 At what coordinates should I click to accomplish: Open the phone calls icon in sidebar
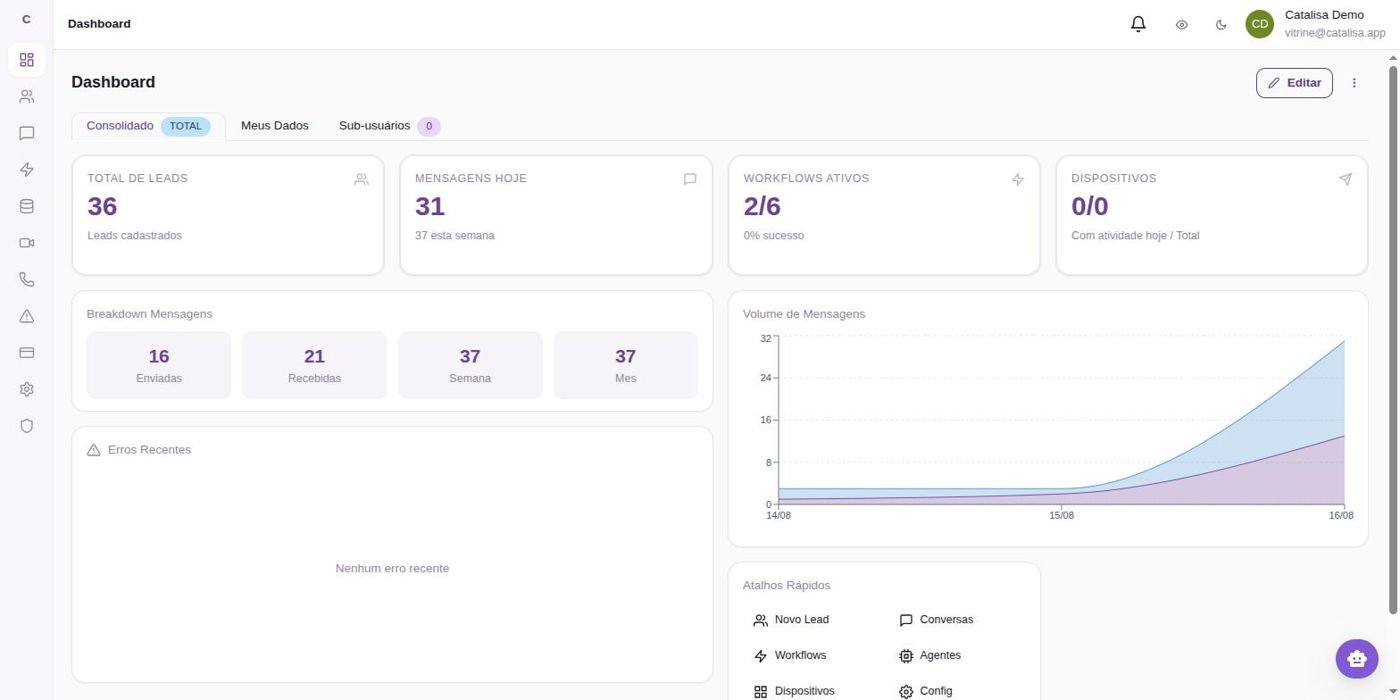coord(27,280)
